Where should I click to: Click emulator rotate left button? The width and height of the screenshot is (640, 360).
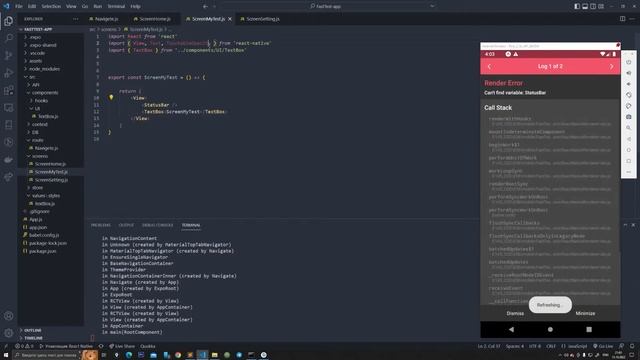click(x=629, y=95)
